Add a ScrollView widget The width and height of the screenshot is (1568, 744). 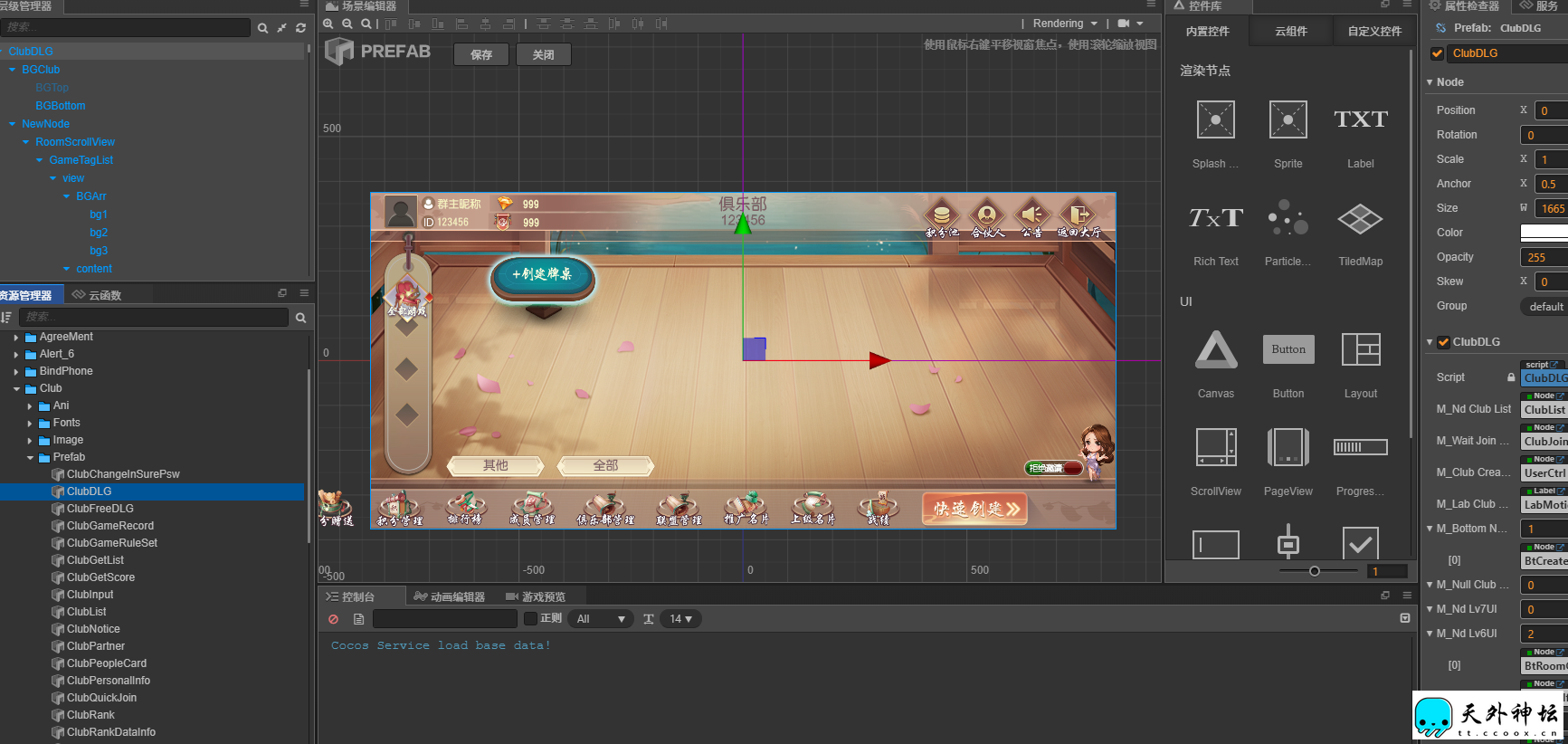tap(1215, 447)
